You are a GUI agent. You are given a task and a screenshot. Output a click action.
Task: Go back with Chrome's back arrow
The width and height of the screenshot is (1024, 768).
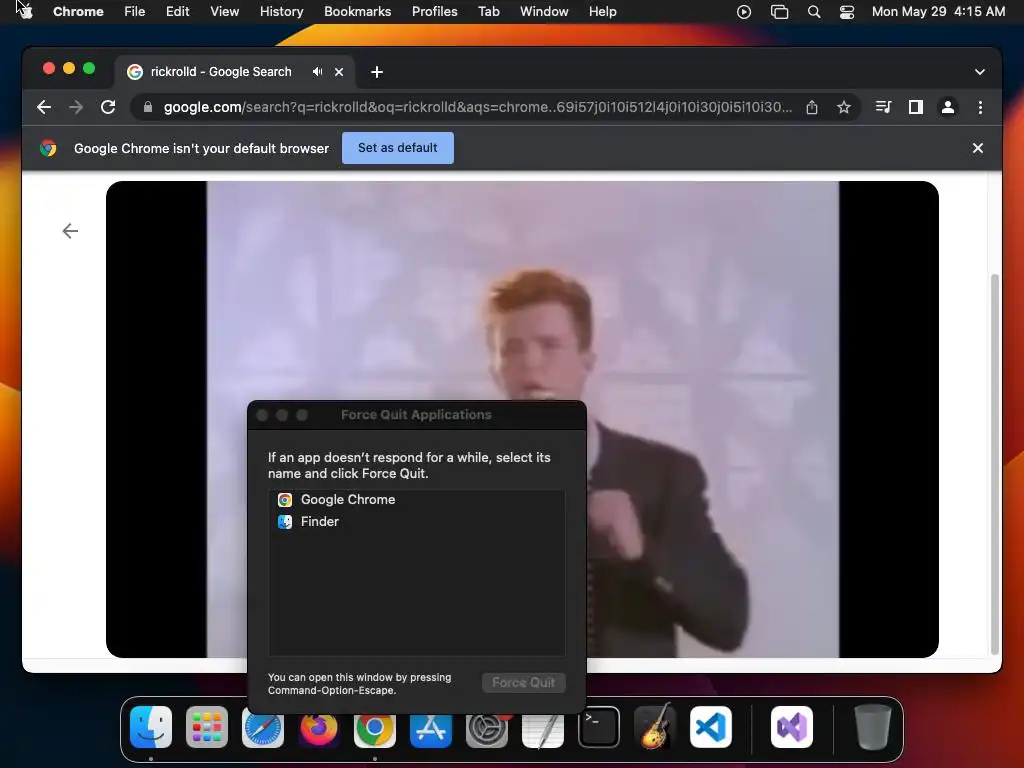coord(44,107)
